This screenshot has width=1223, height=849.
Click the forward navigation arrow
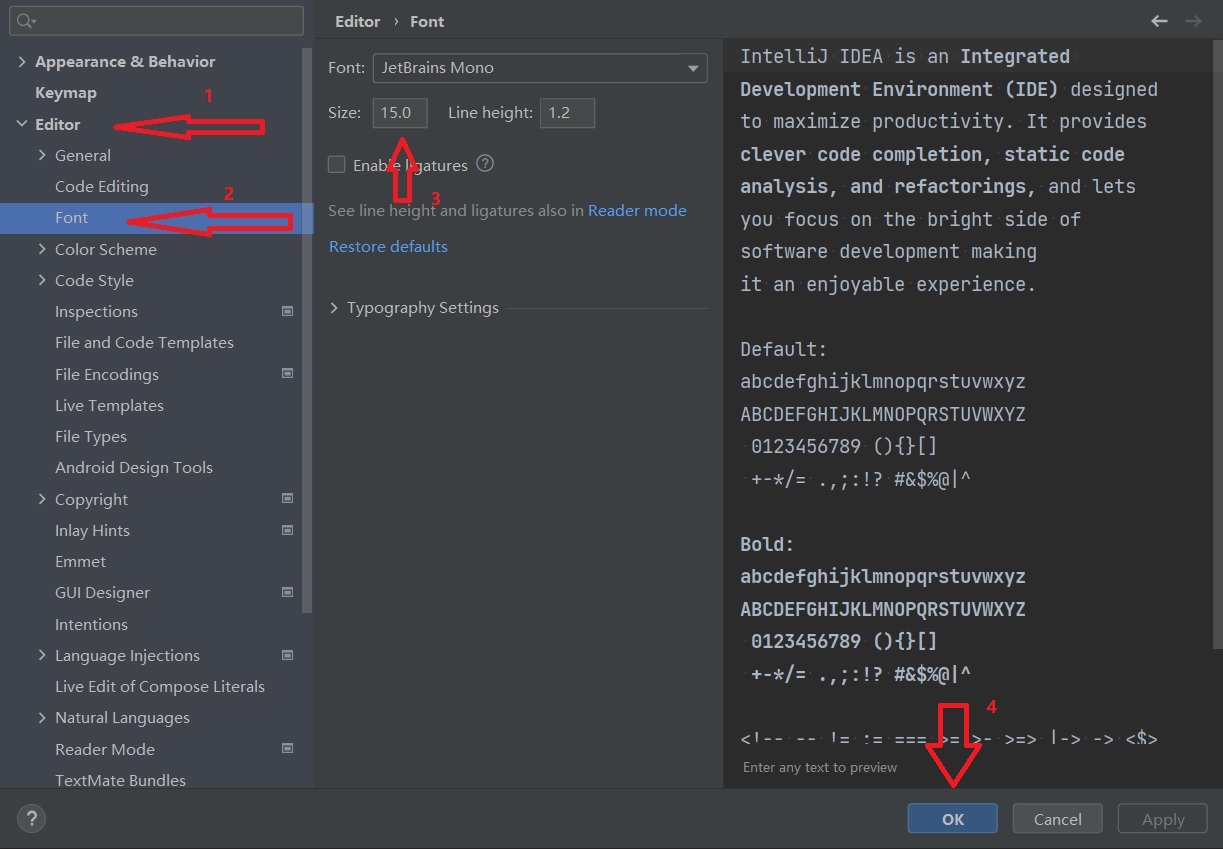click(1192, 21)
